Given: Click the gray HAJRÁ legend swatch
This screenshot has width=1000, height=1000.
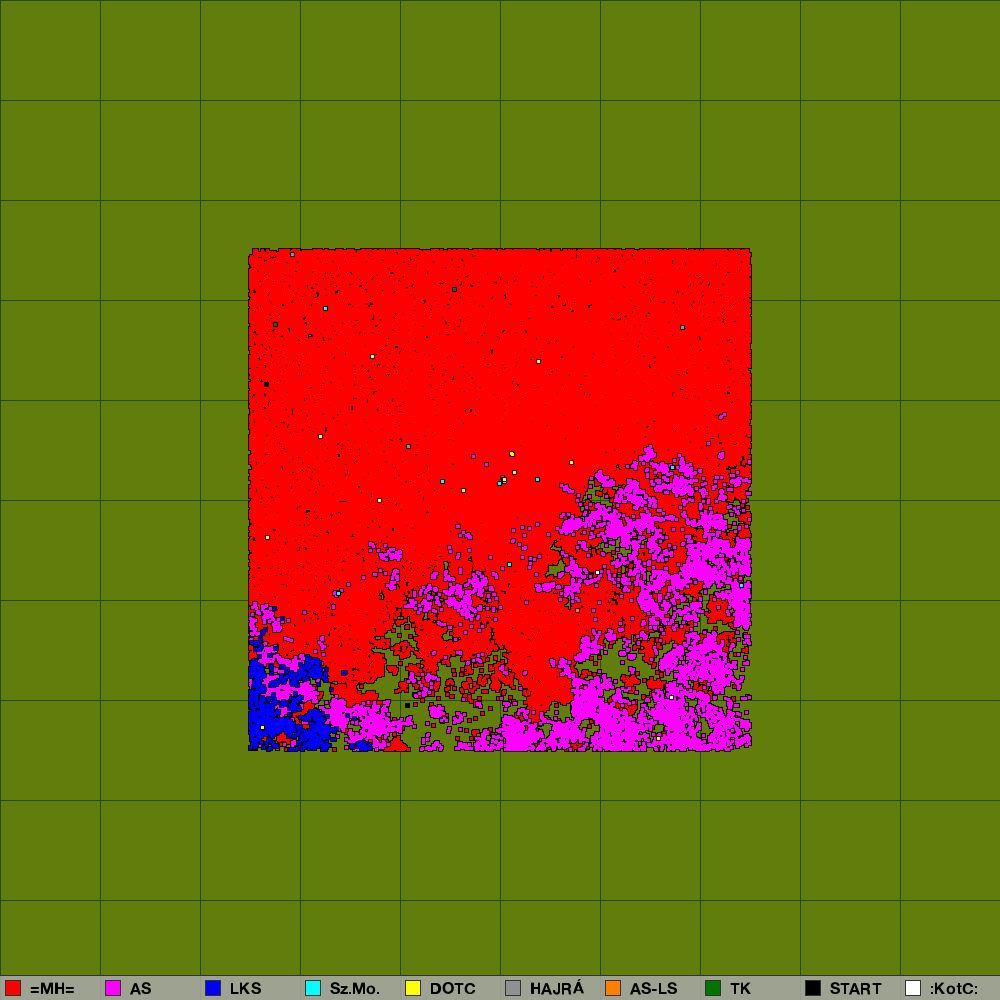Looking at the screenshot, I should click(x=513, y=988).
